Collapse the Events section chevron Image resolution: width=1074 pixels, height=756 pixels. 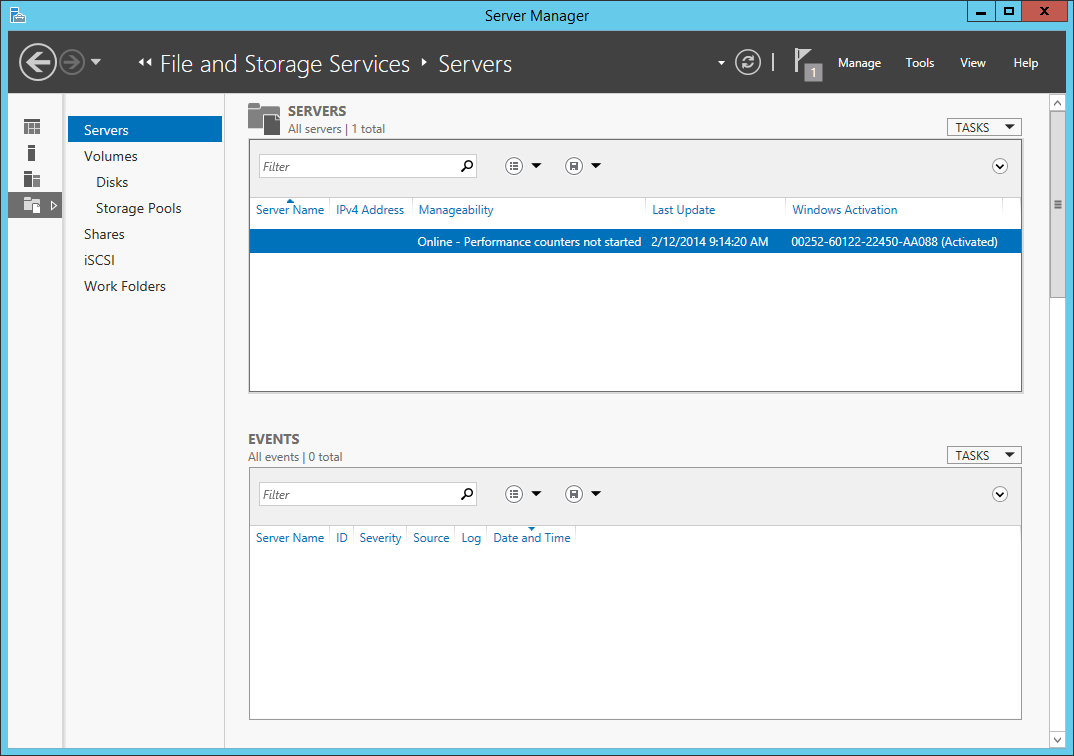1000,494
